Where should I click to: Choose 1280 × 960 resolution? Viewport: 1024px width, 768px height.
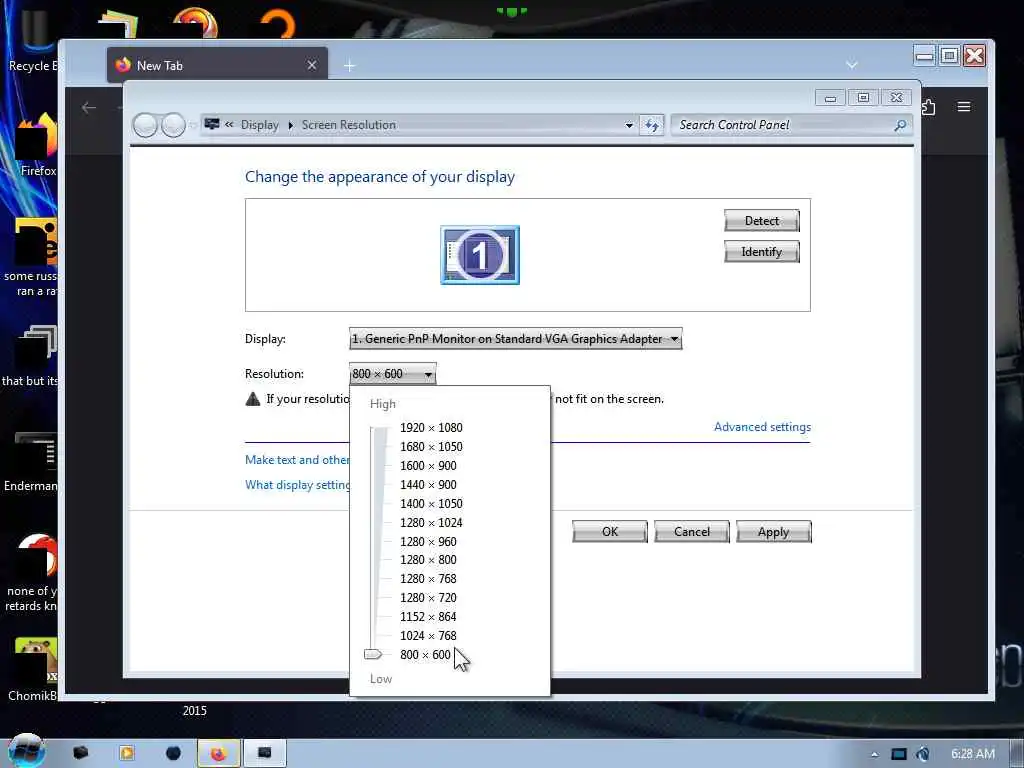pyautogui.click(x=428, y=541)
